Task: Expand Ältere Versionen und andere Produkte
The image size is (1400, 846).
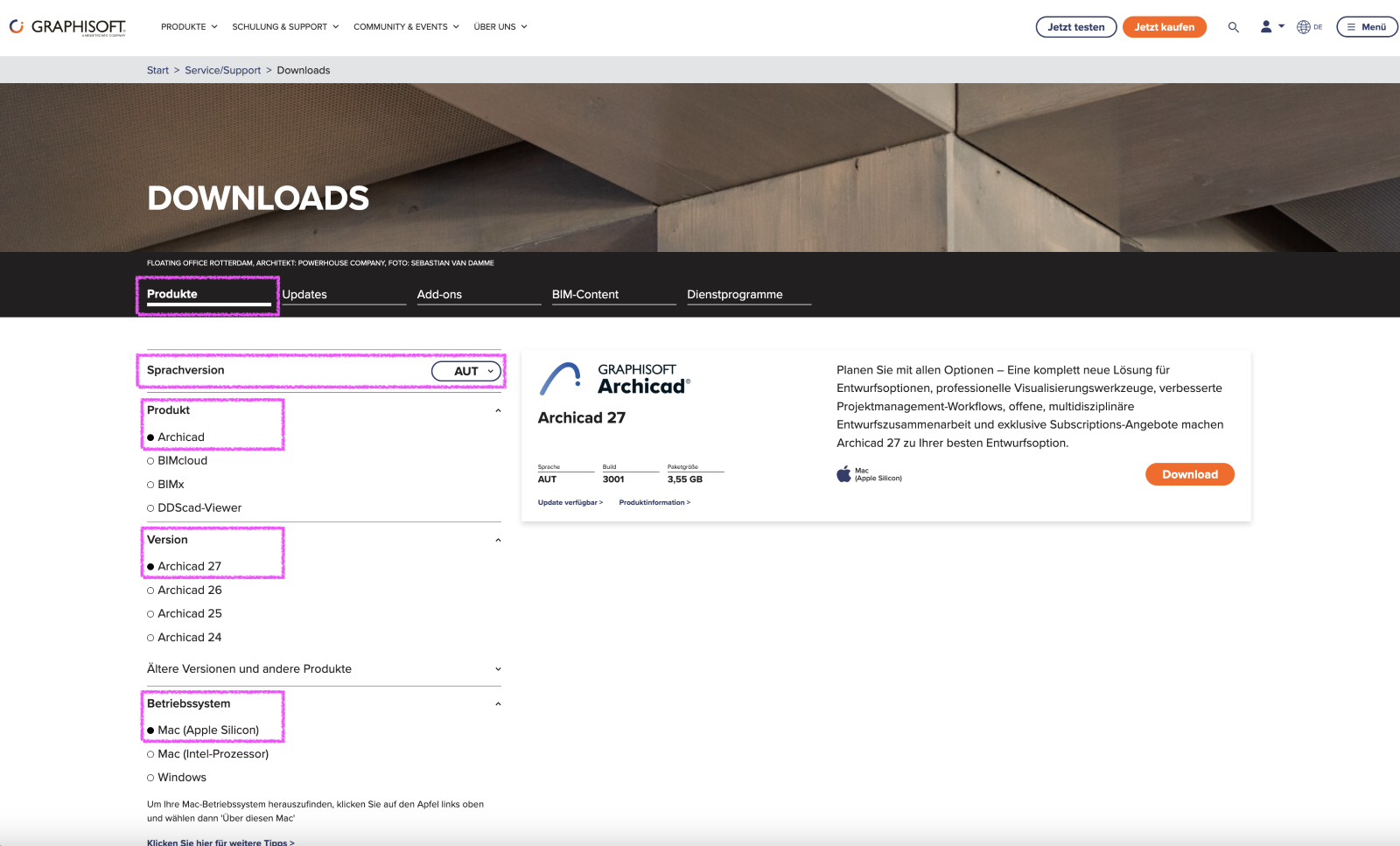Action: (x=324, y=669)
